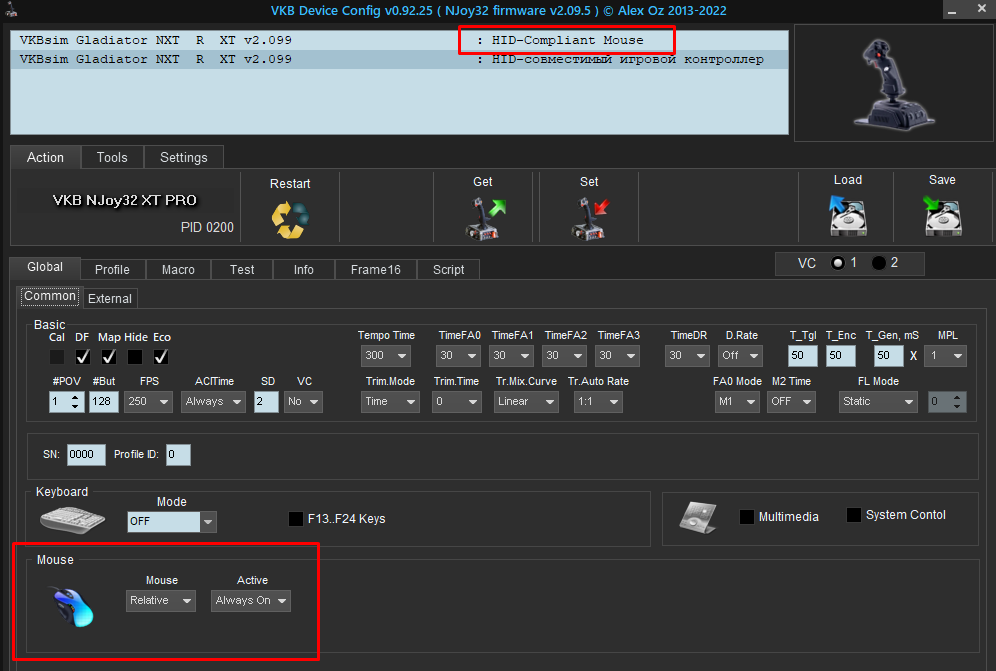Open the Test tab

pyautogui.click(x=242, y=269)
